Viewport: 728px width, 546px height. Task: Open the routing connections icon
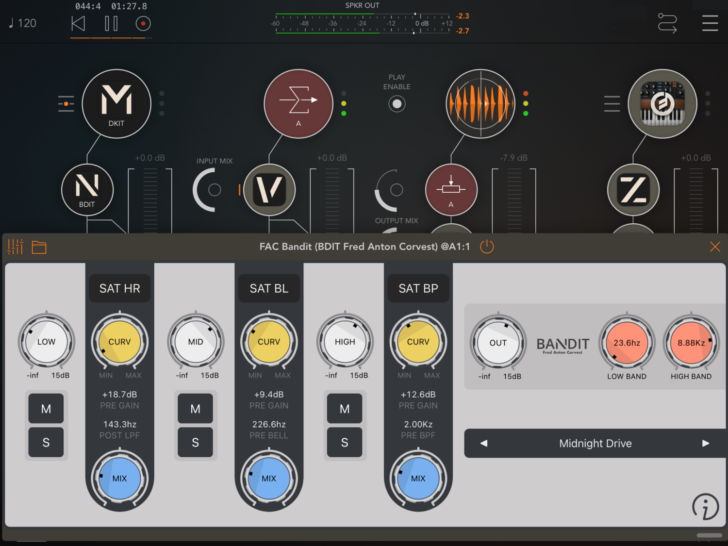[667, 23]
